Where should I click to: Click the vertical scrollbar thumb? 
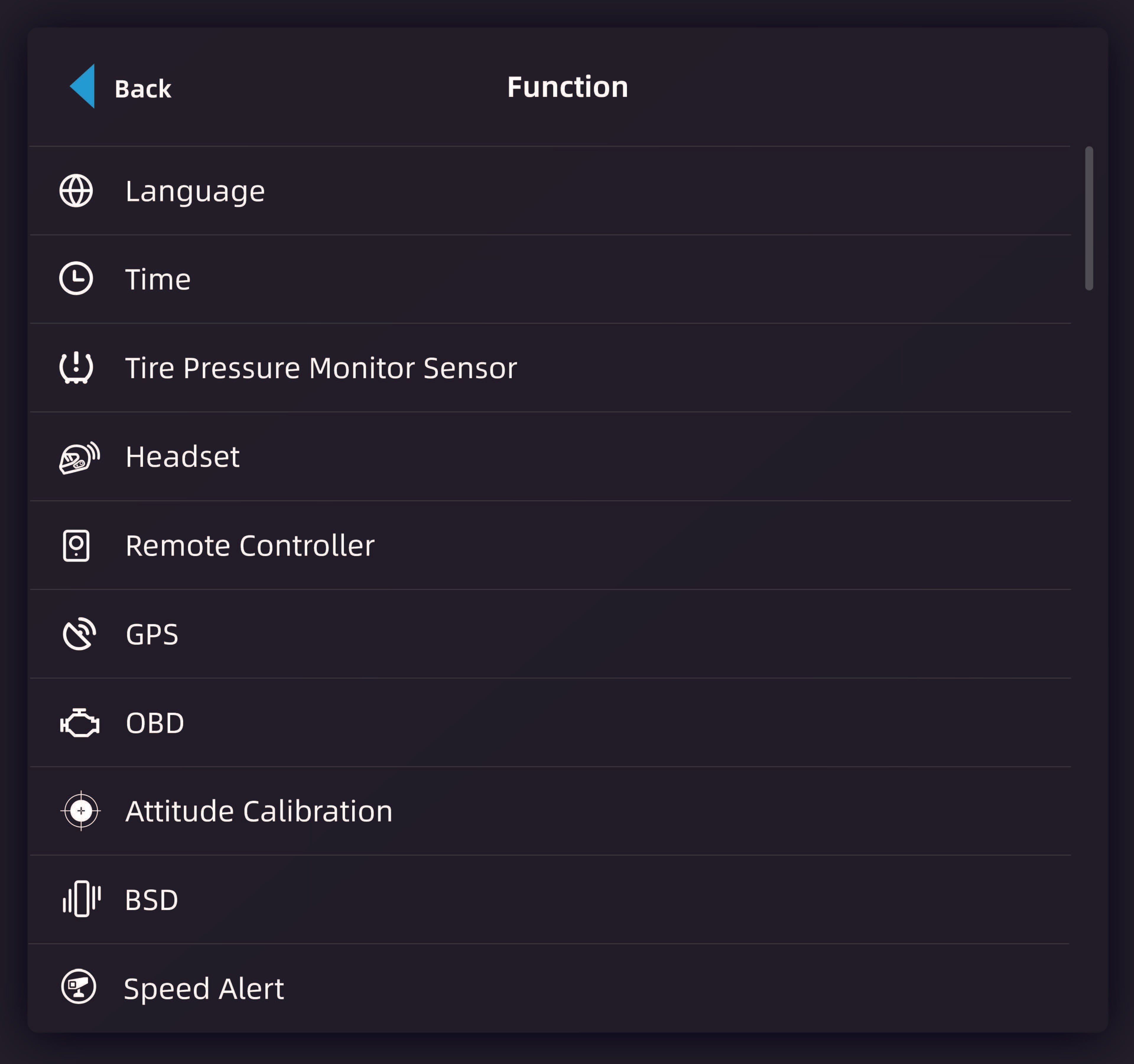(1089, 219)
